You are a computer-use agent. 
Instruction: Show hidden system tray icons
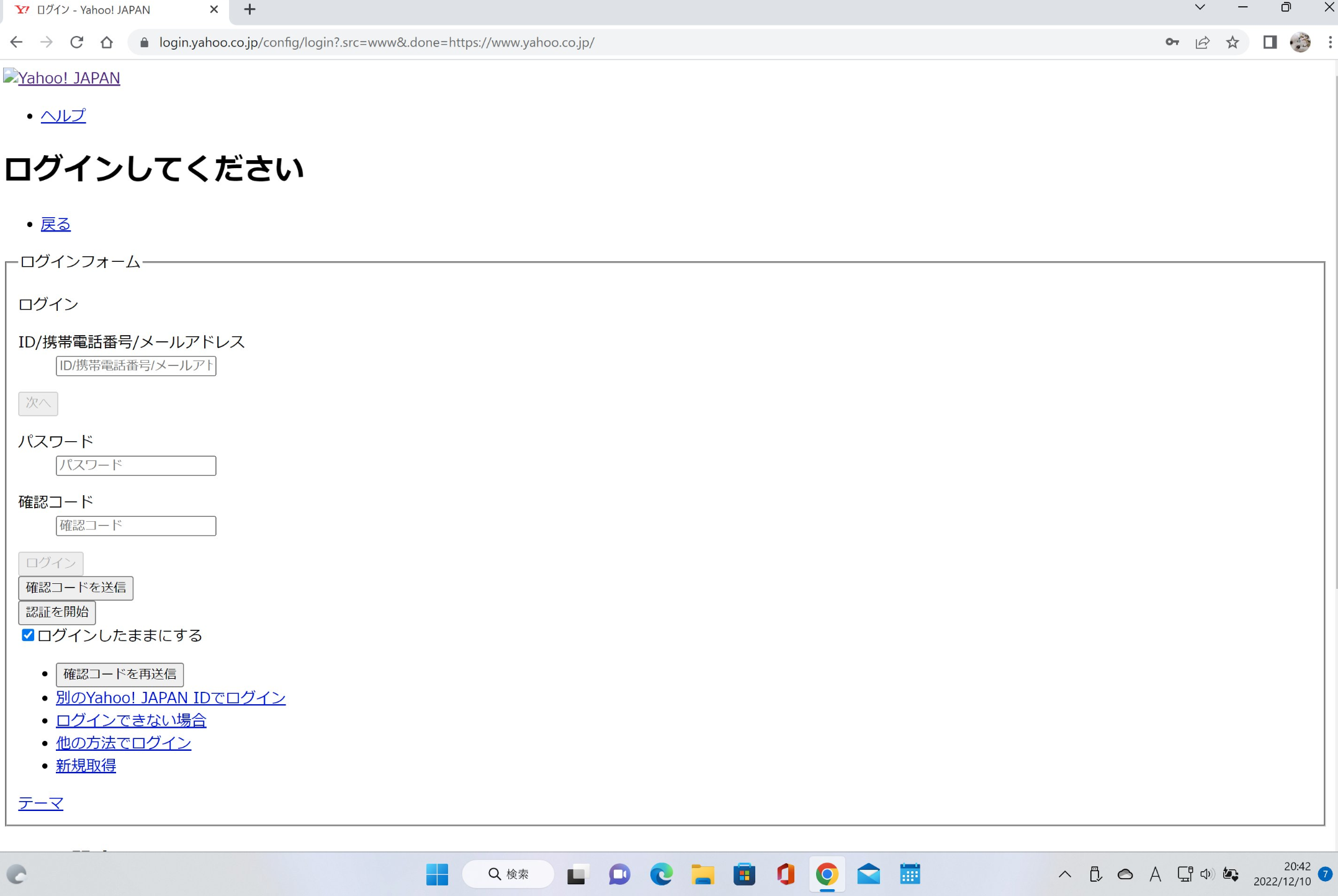coord(1065,874)
